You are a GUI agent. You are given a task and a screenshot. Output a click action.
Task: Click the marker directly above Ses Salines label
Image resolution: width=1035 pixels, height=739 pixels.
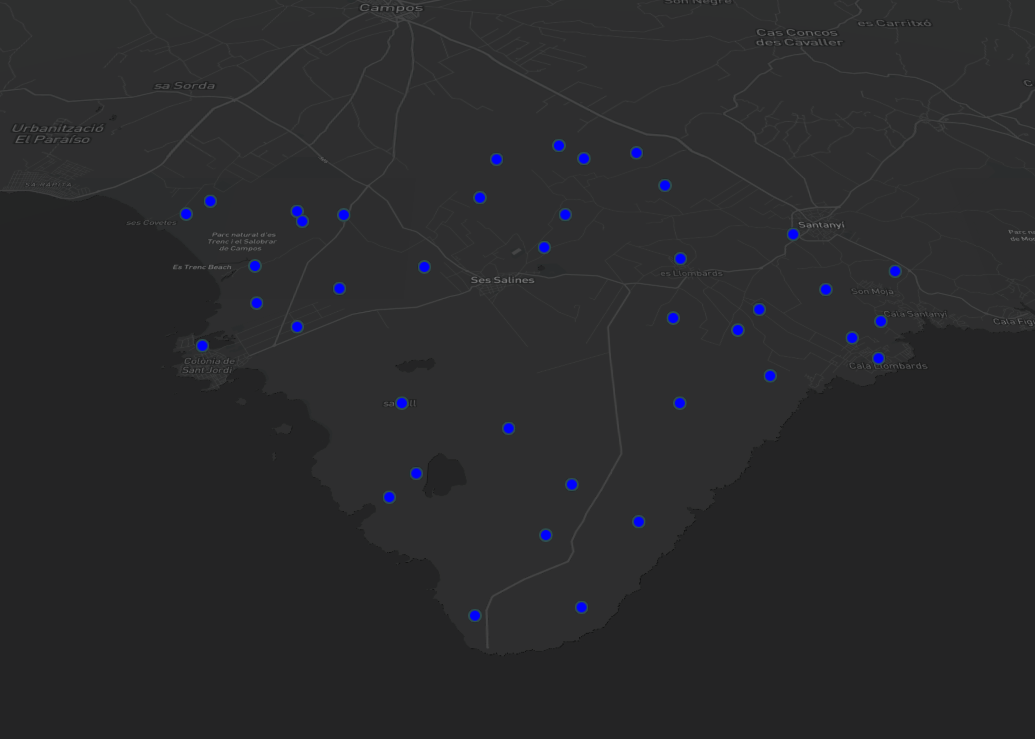544,246
